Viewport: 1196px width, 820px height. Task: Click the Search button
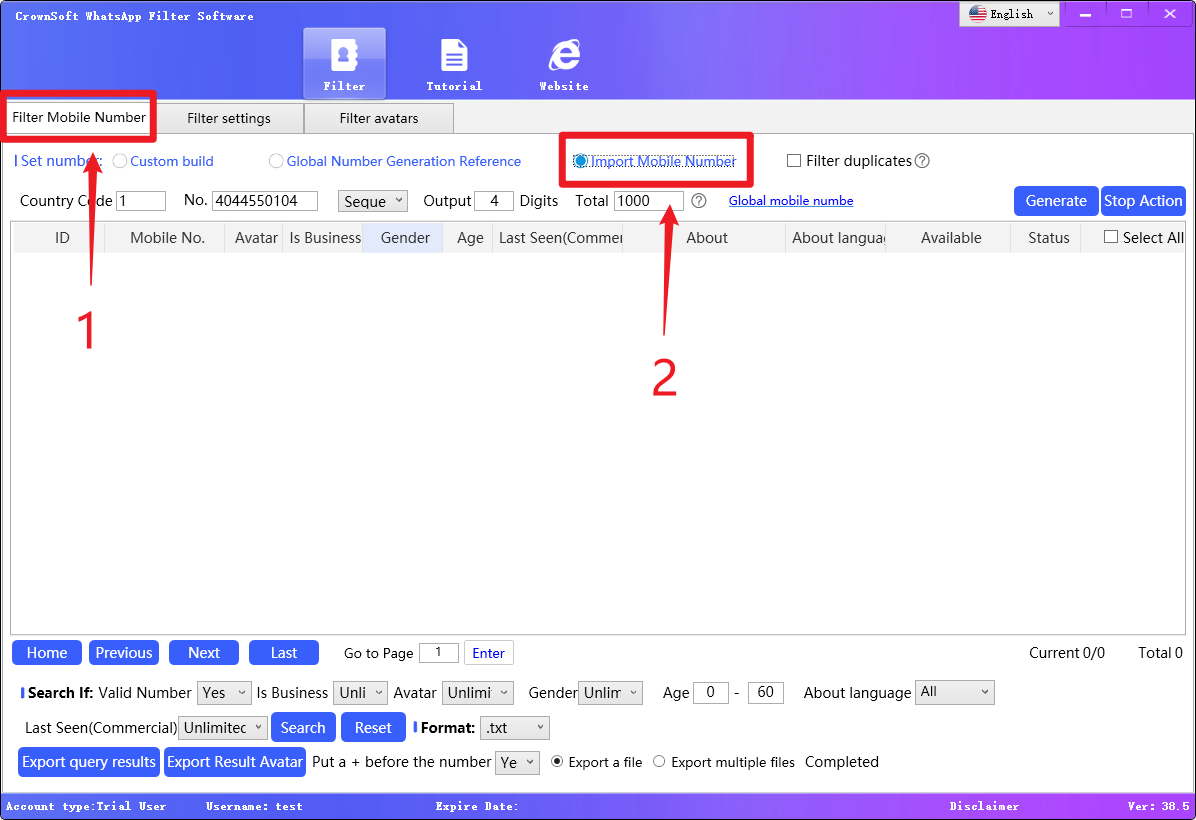tap(303, 728)
